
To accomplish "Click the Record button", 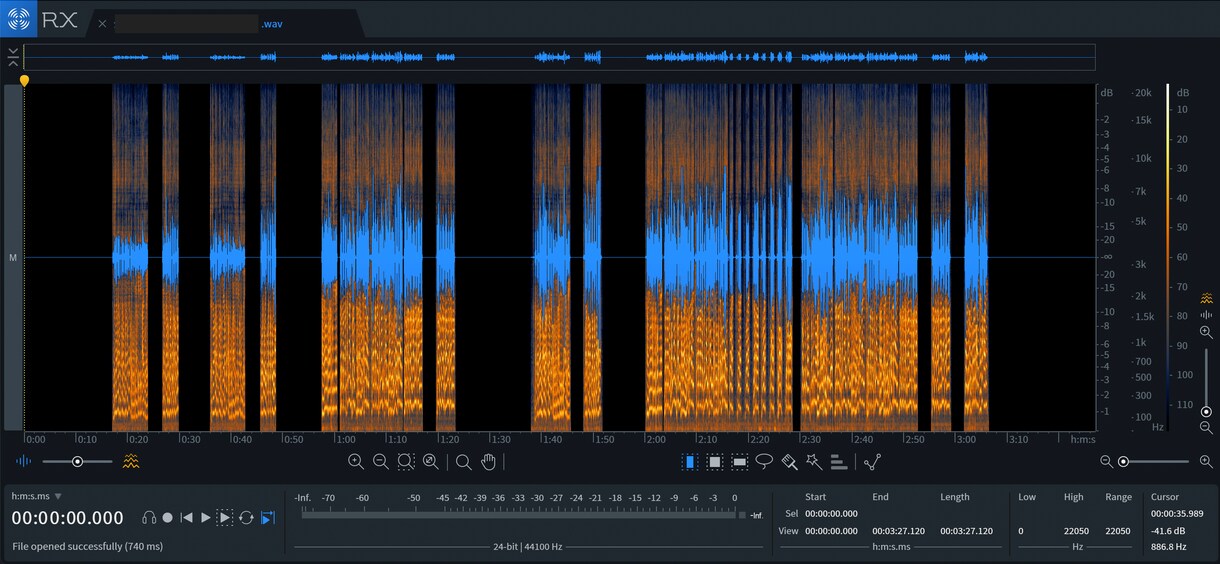I will [167, 517].
